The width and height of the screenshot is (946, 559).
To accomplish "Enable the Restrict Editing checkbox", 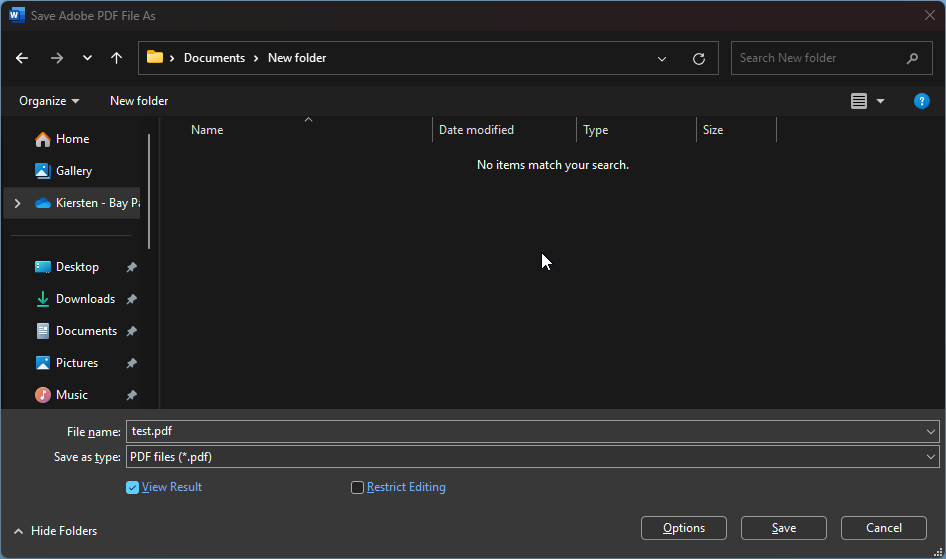I will (x=357, y=487).
